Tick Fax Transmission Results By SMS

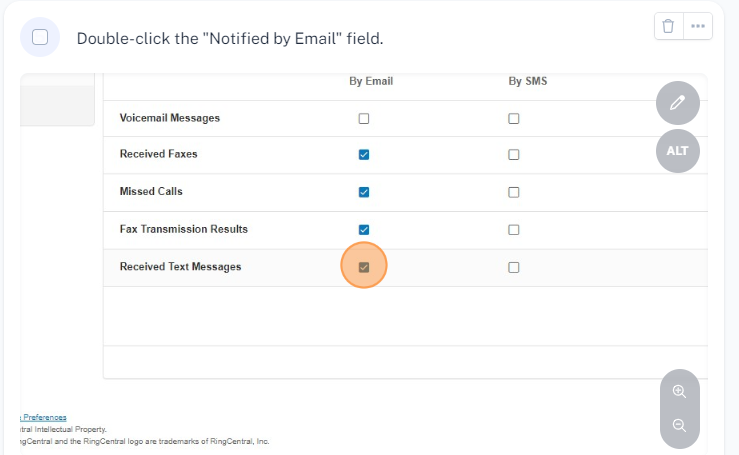click(514, 230)
